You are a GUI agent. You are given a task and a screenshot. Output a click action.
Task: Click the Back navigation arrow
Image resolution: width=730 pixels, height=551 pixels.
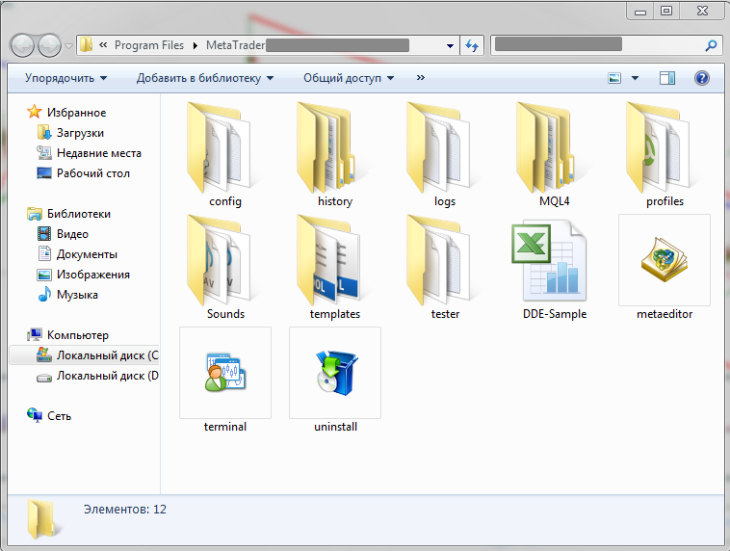pos(22,45)
